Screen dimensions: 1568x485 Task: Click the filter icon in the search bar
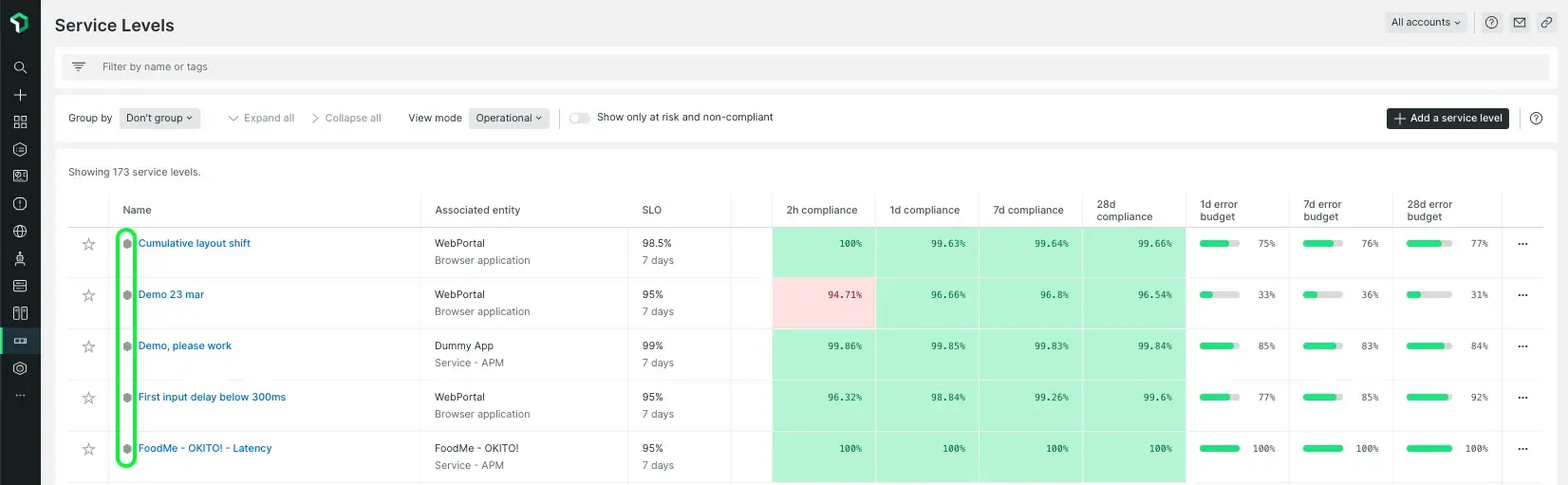pos(79,66)
